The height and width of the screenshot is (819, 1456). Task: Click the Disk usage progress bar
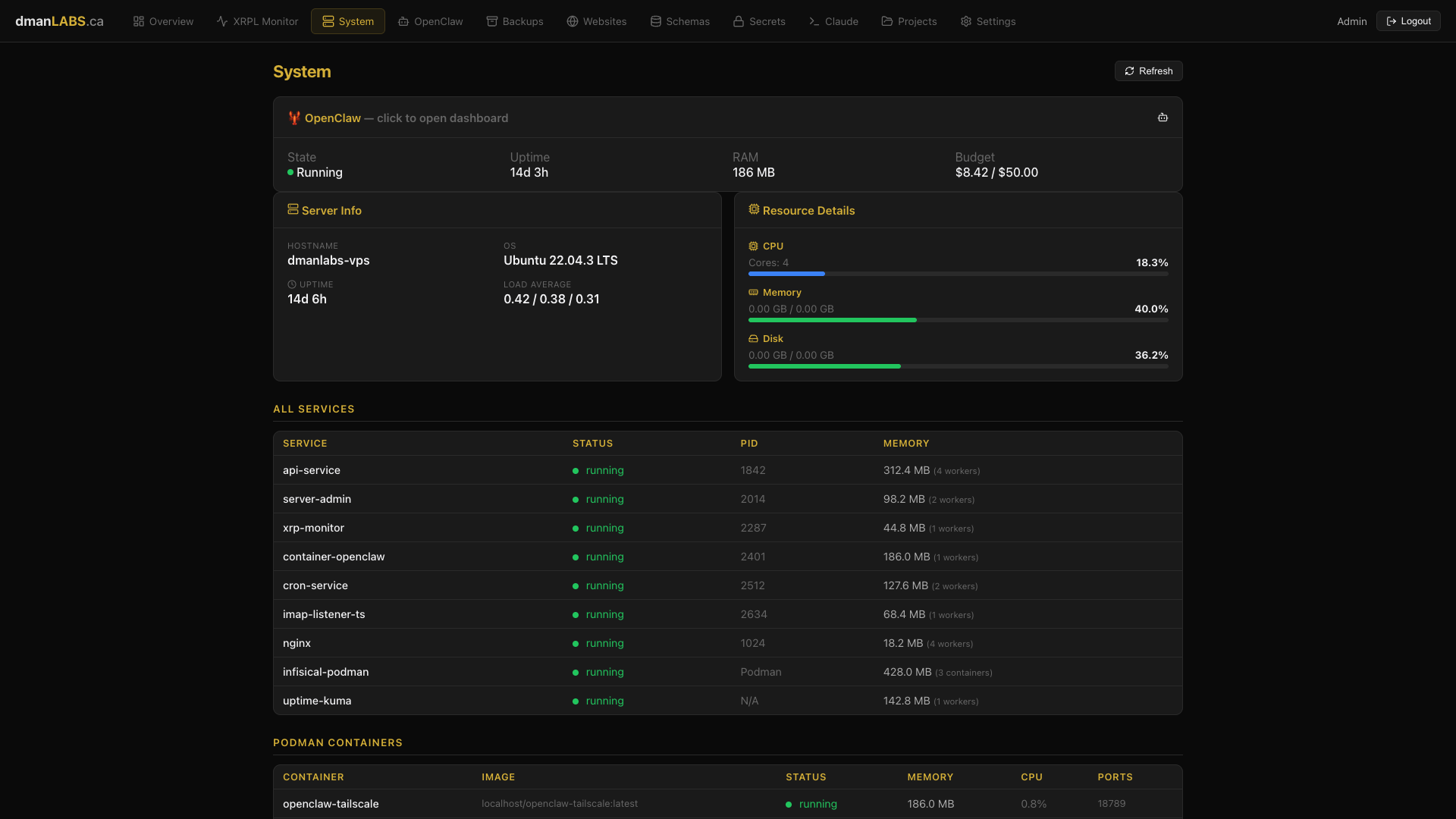click(958, 366)
